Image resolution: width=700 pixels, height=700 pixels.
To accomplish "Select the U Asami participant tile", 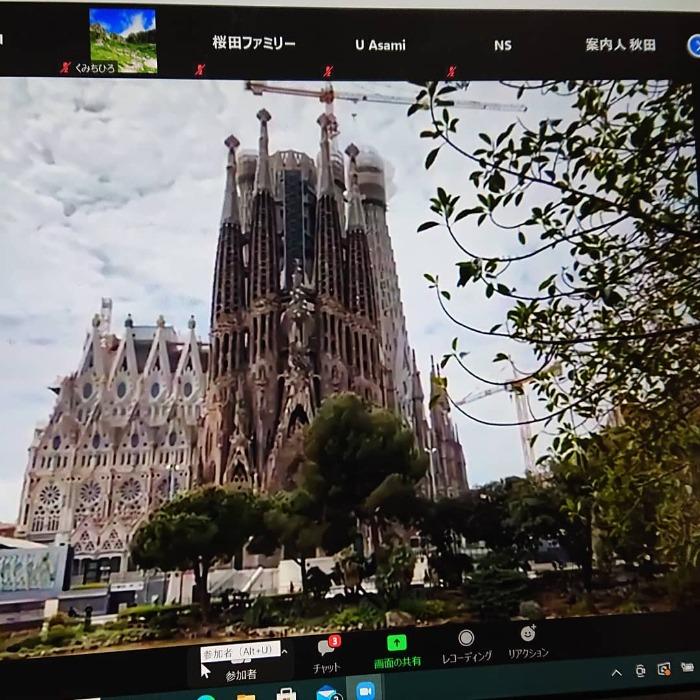I will click(x=380, y=45).
